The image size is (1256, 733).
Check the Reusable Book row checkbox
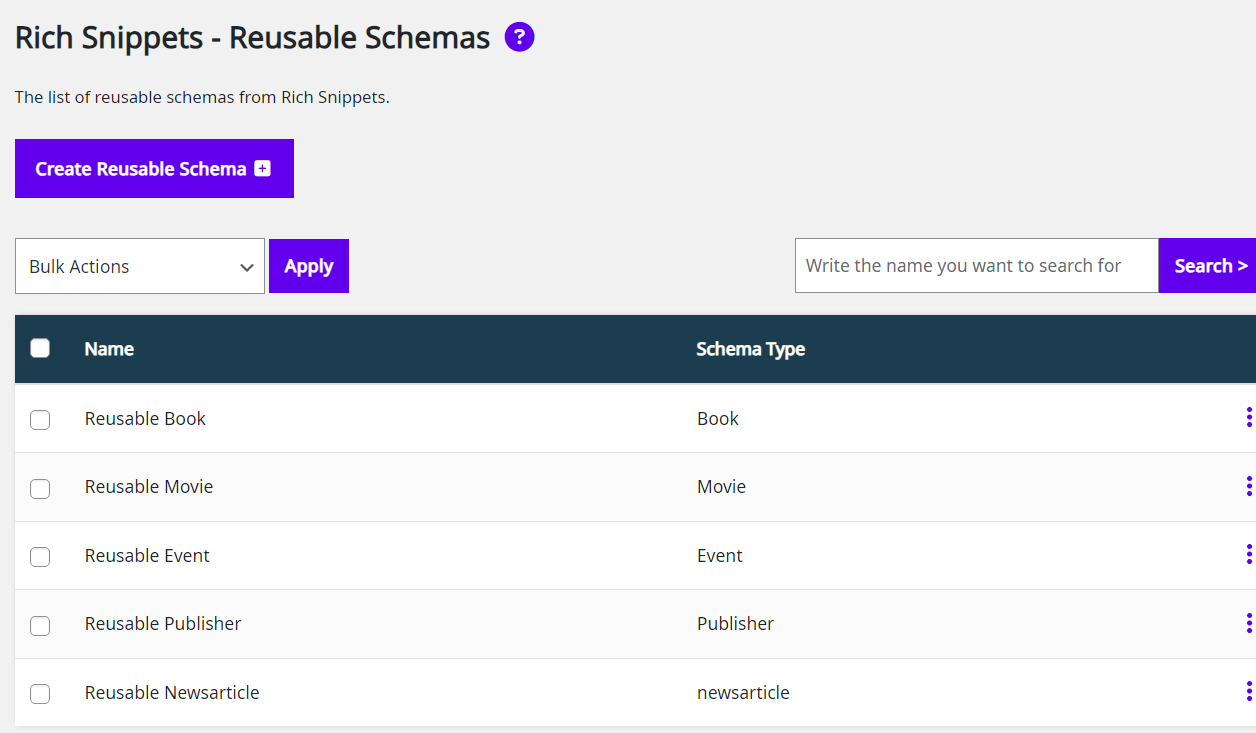[40, 420]
